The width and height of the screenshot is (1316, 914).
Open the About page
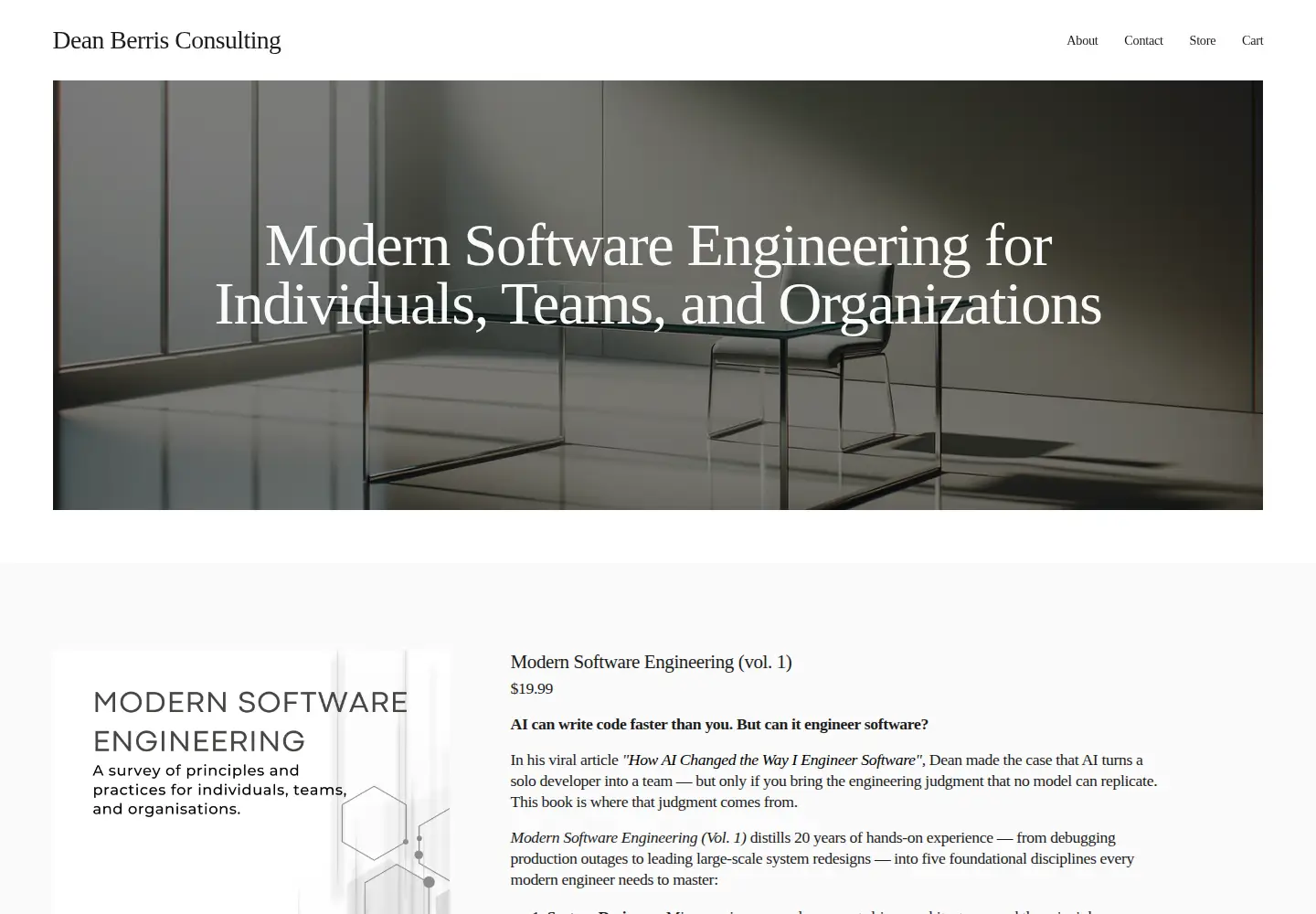pos(1082,40)
